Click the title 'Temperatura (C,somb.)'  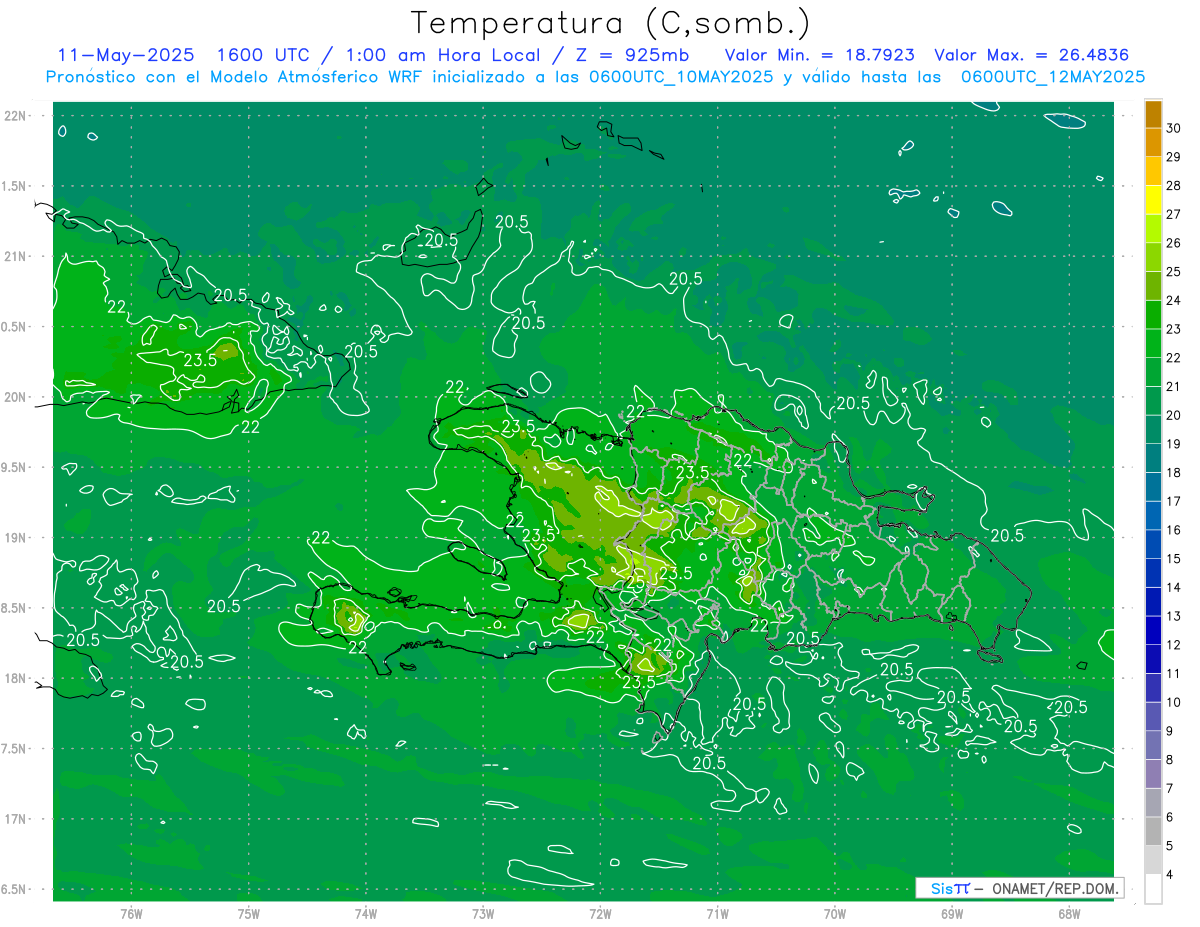[610, 23]
